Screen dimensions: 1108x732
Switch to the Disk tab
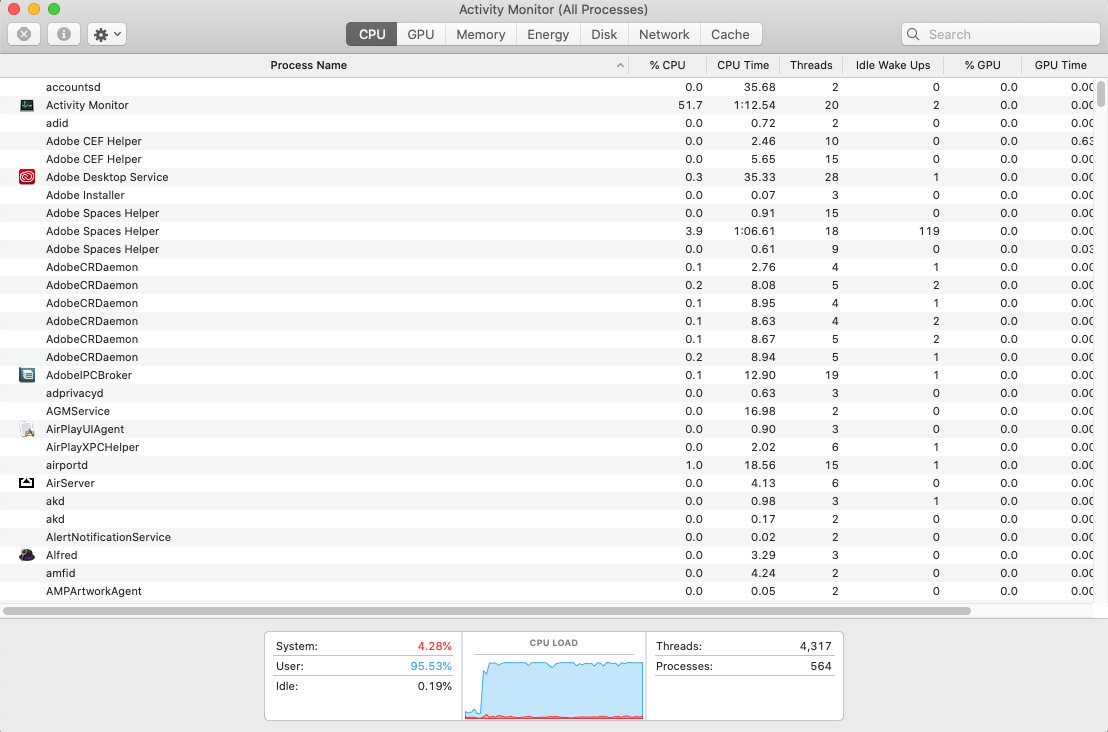604,34
